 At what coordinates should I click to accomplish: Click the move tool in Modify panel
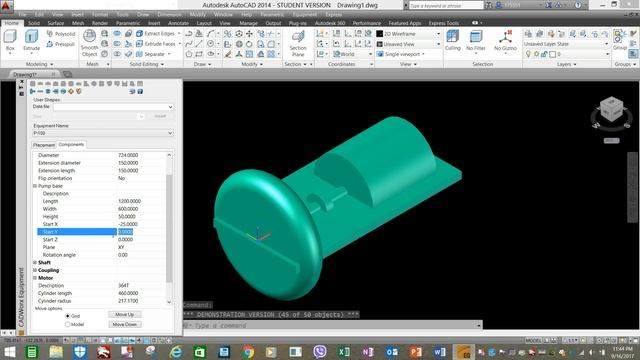(x=249, y=33)
